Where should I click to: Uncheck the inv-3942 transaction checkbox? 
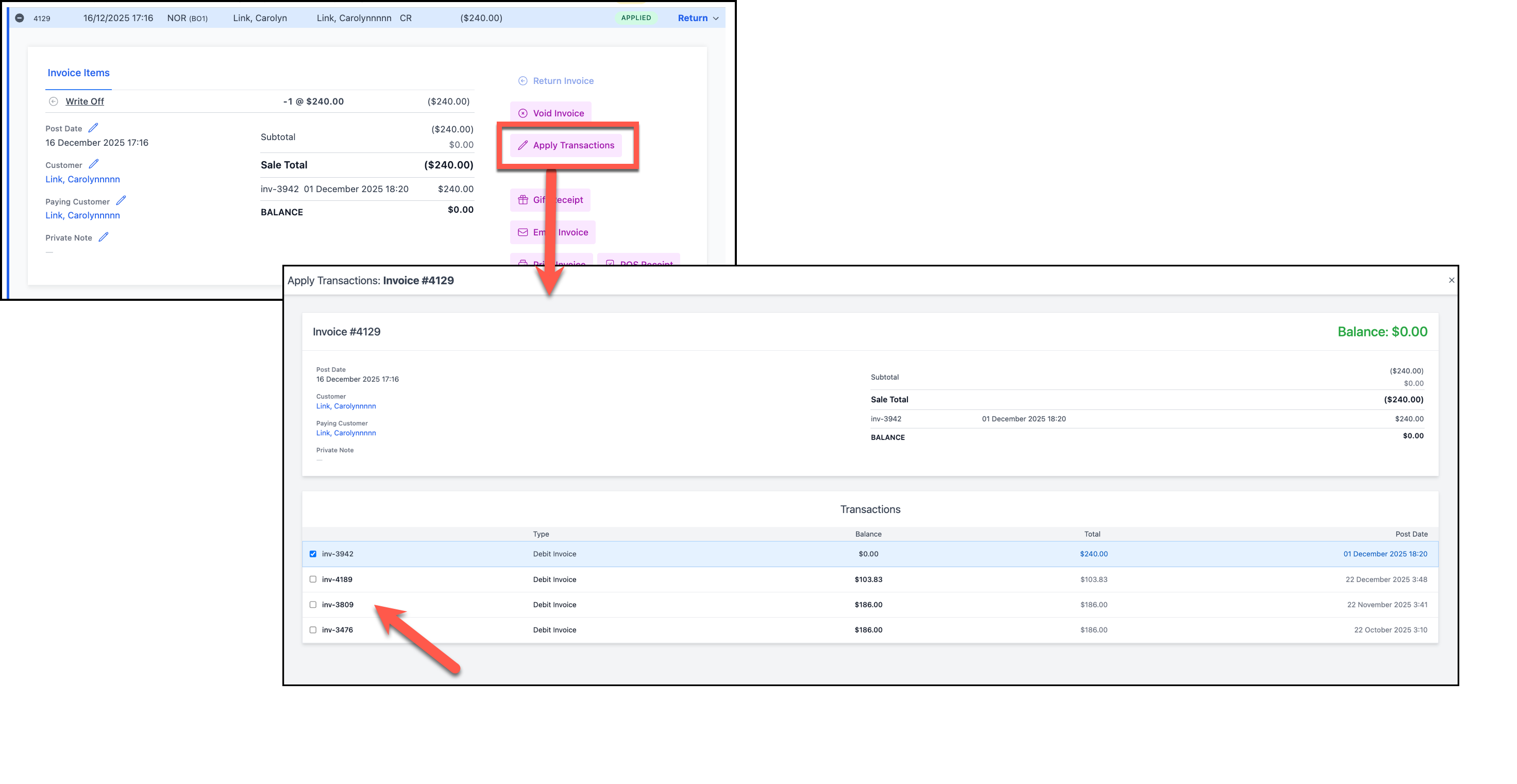313,554
